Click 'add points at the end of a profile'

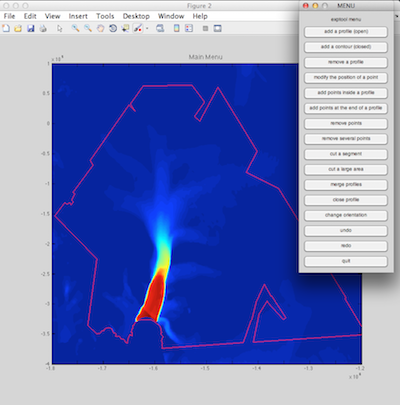click(346, 108)
